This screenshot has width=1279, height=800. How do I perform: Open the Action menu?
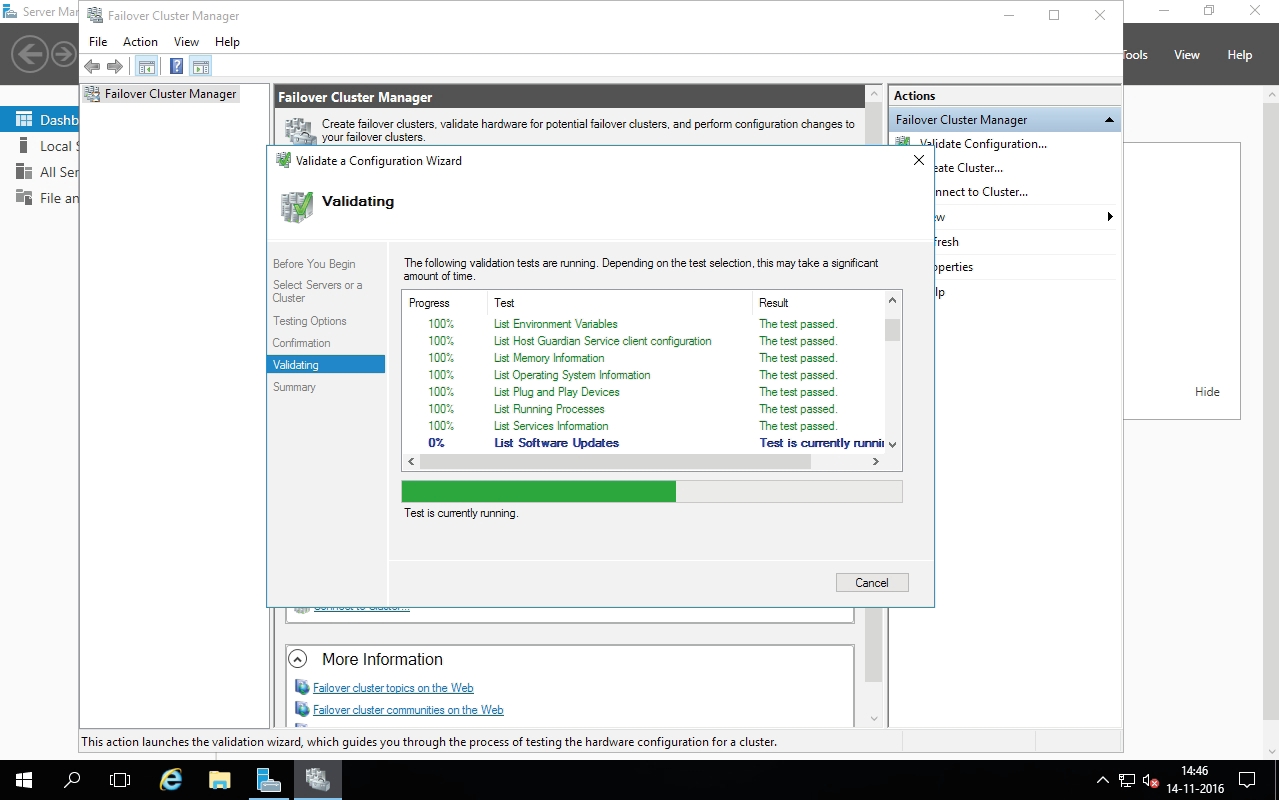[x=140, y=42]
